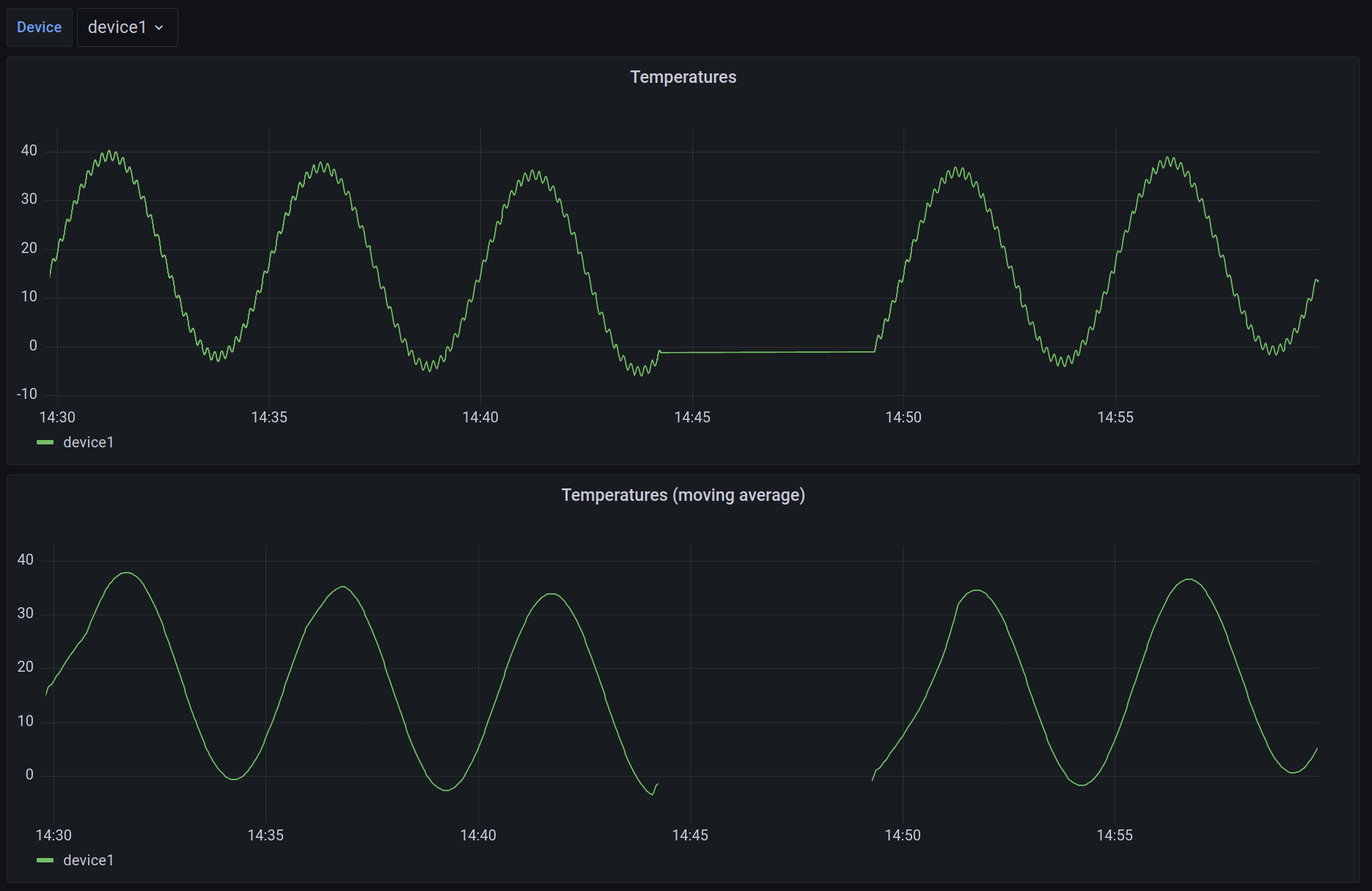This screenshot has width=1372, height=891.
Task: Click the -10 value on Temperatures y-axis
Action: coord(27,394)
